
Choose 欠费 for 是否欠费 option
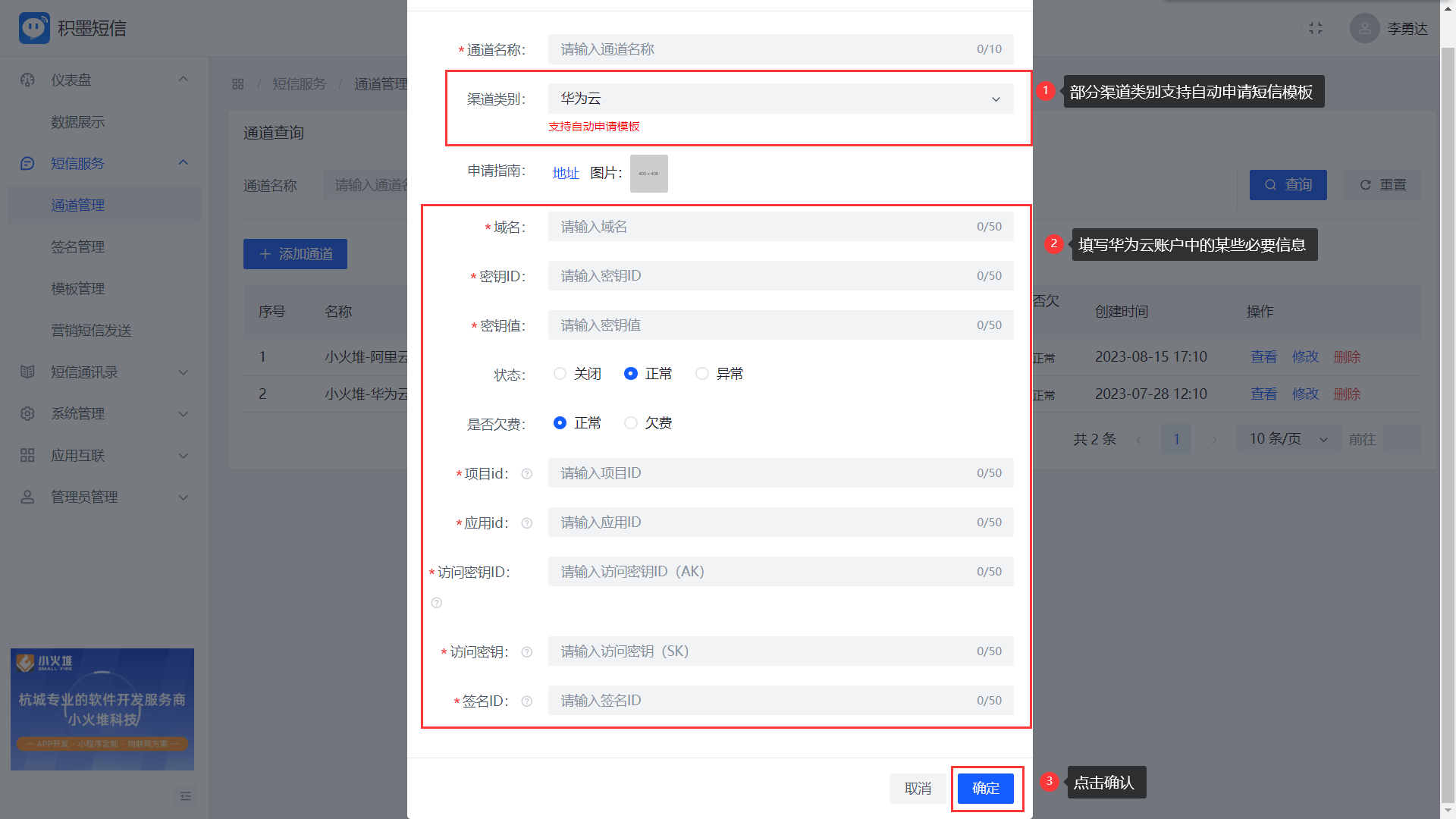tap(631, 423)
